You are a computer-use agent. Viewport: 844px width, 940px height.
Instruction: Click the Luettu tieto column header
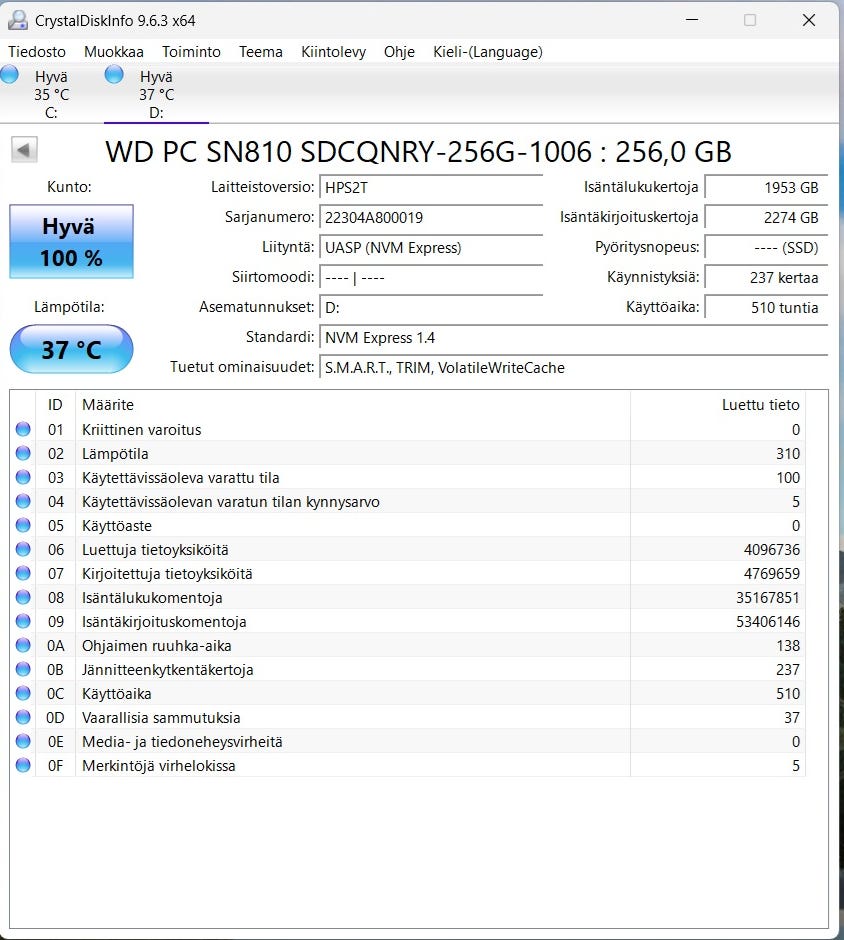click(x=718, y=405)
